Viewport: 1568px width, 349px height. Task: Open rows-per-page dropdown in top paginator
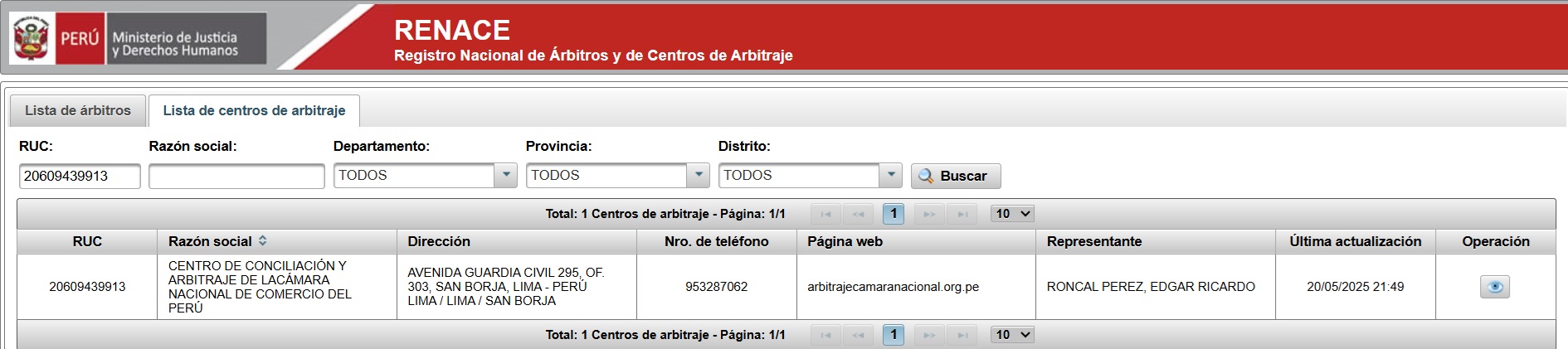click(x=1013, y=214)
